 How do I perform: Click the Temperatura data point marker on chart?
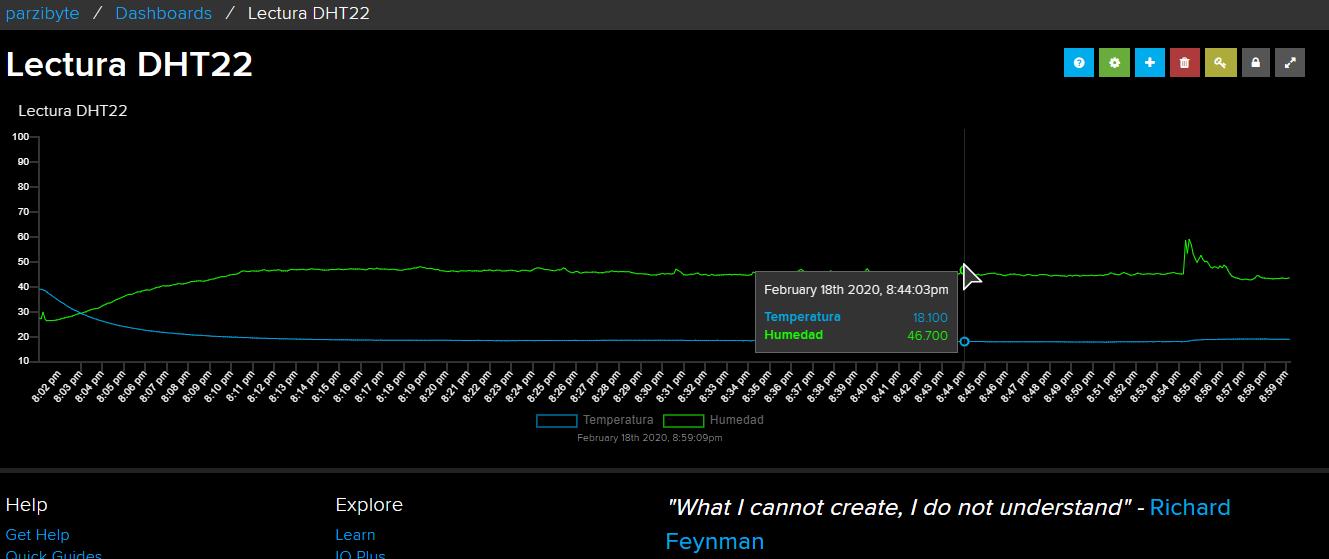point(964,342)
